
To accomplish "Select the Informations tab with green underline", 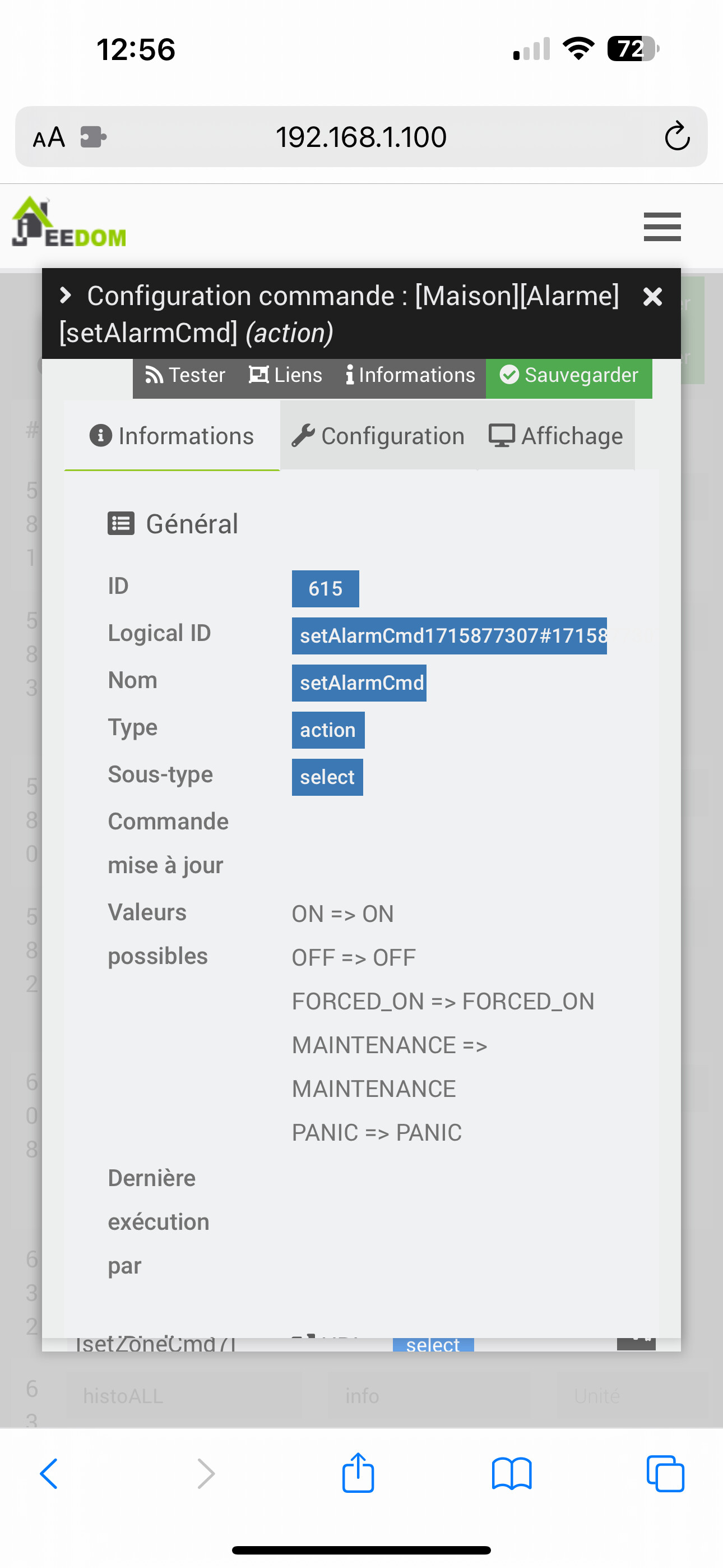I will point(172,436).
